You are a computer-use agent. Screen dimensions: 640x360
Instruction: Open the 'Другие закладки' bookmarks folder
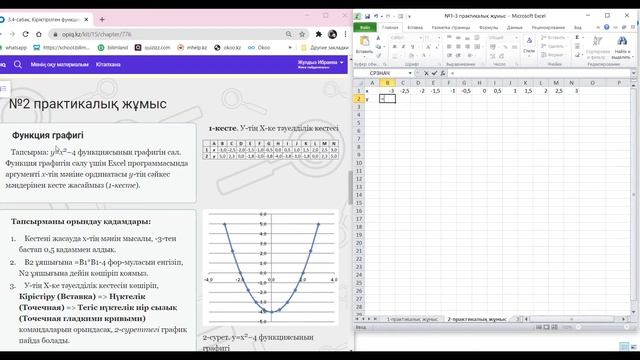click(324, 48)
